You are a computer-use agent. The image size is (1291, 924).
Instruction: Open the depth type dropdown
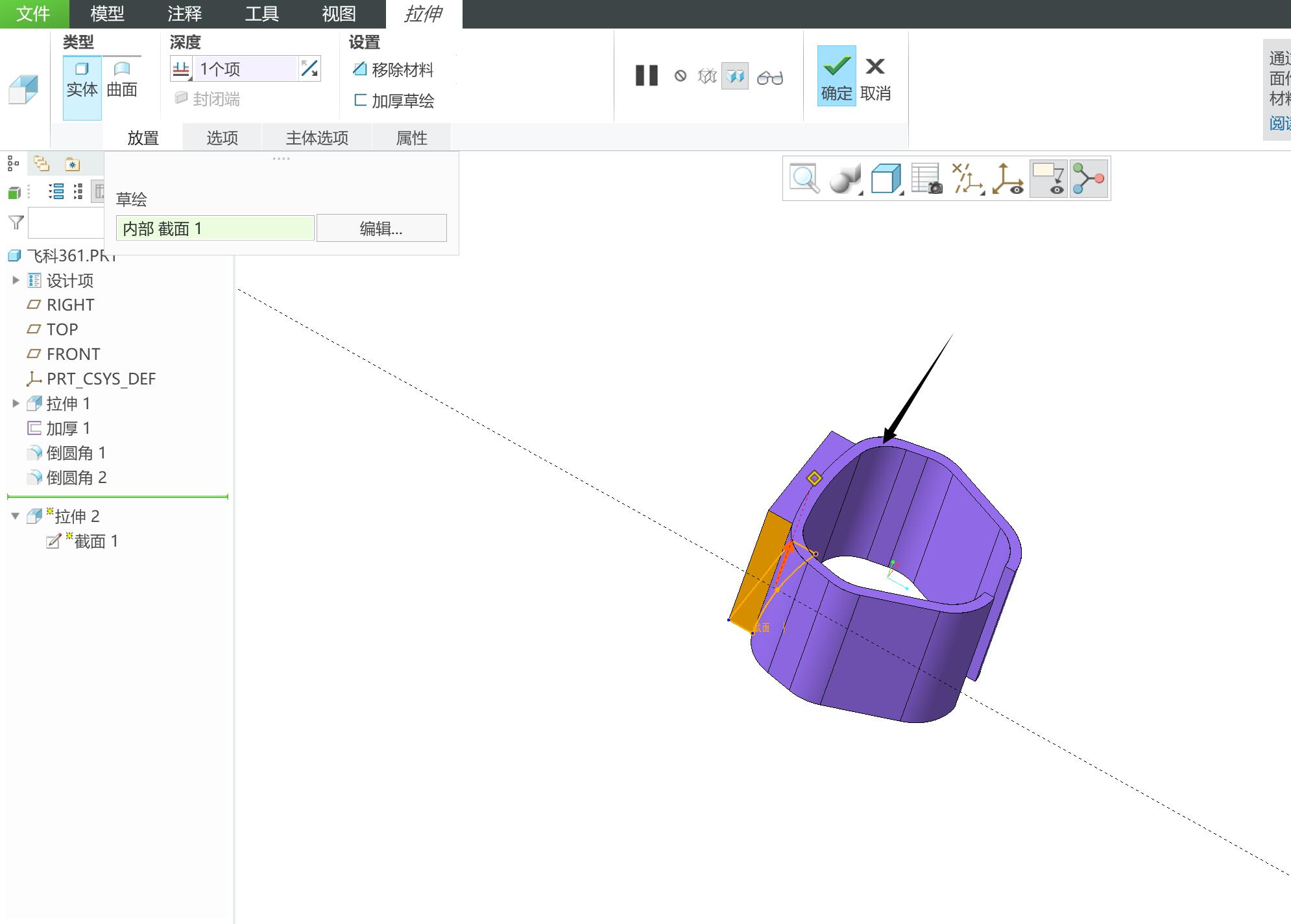(182, 69)
